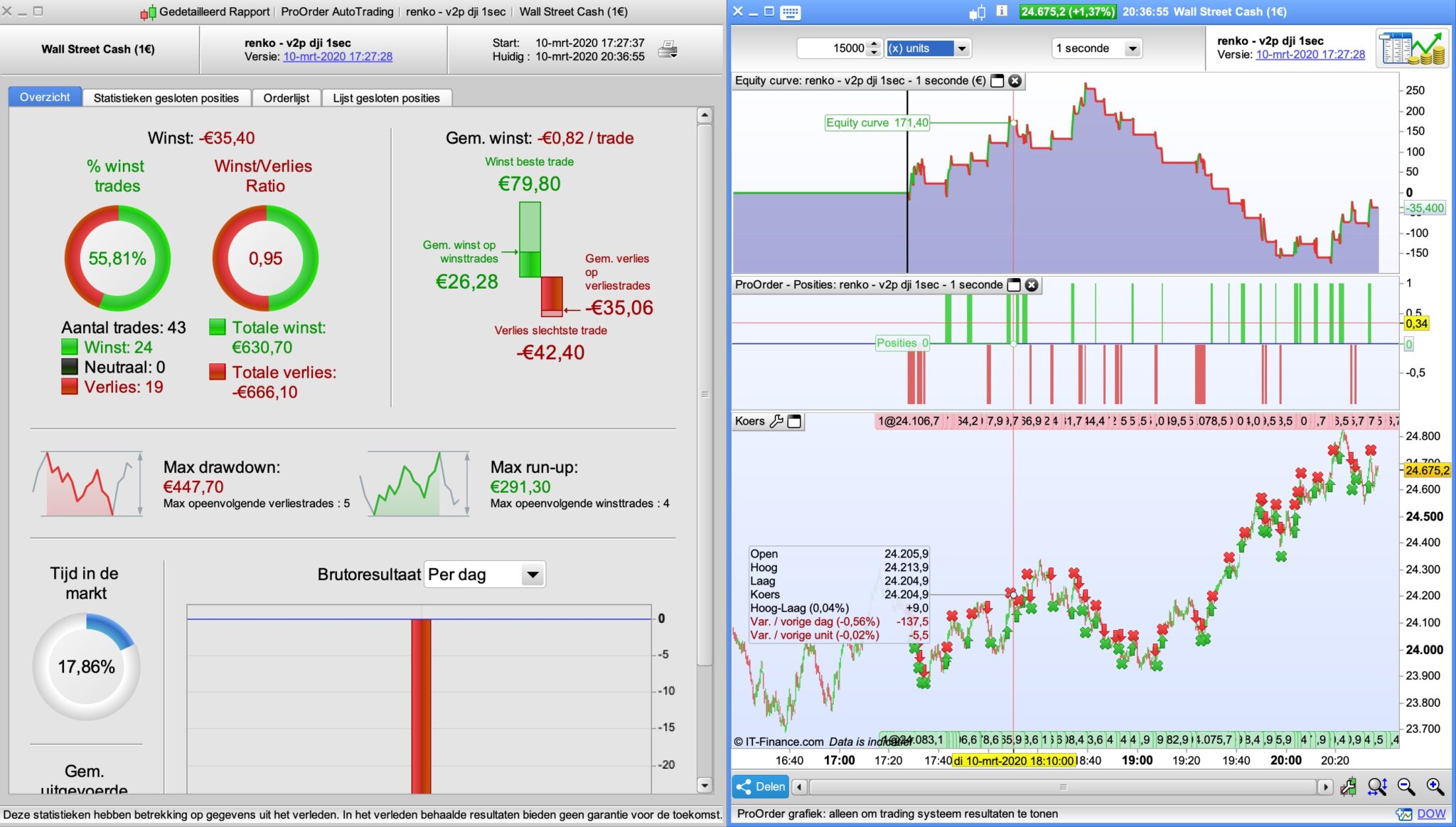Open the '1 seconde' timeframe dropdown
The width and height of the screenshot is (1456, 827).
1133,48
